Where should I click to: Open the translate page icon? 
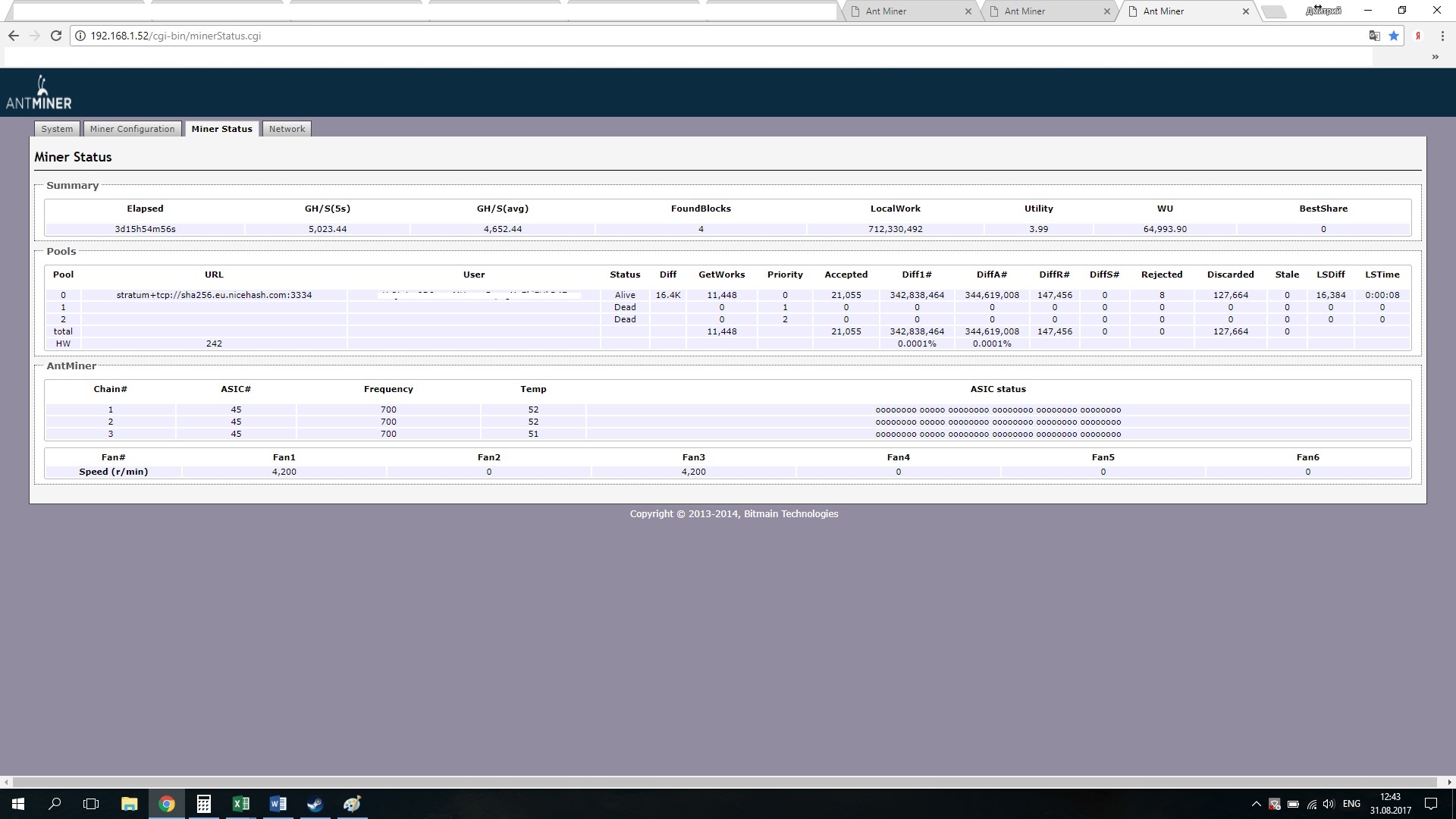1374,36
